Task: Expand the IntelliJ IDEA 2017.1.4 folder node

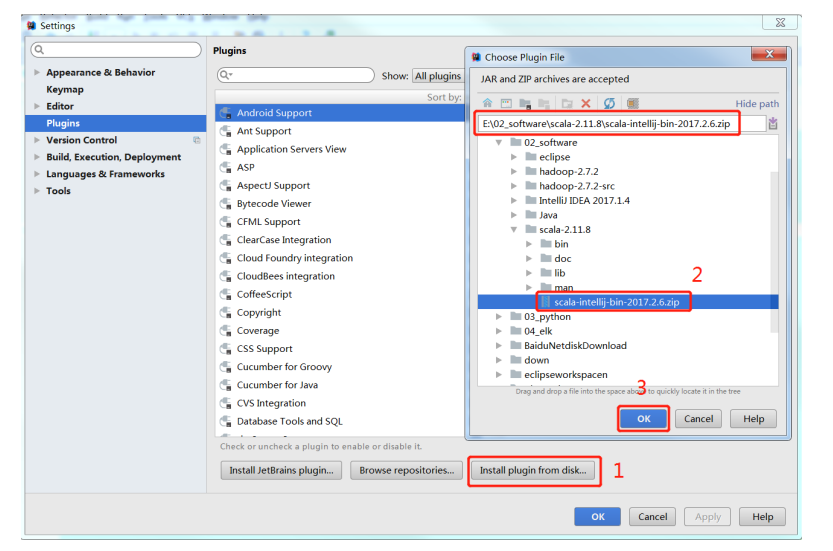Action: click(514, 200)
